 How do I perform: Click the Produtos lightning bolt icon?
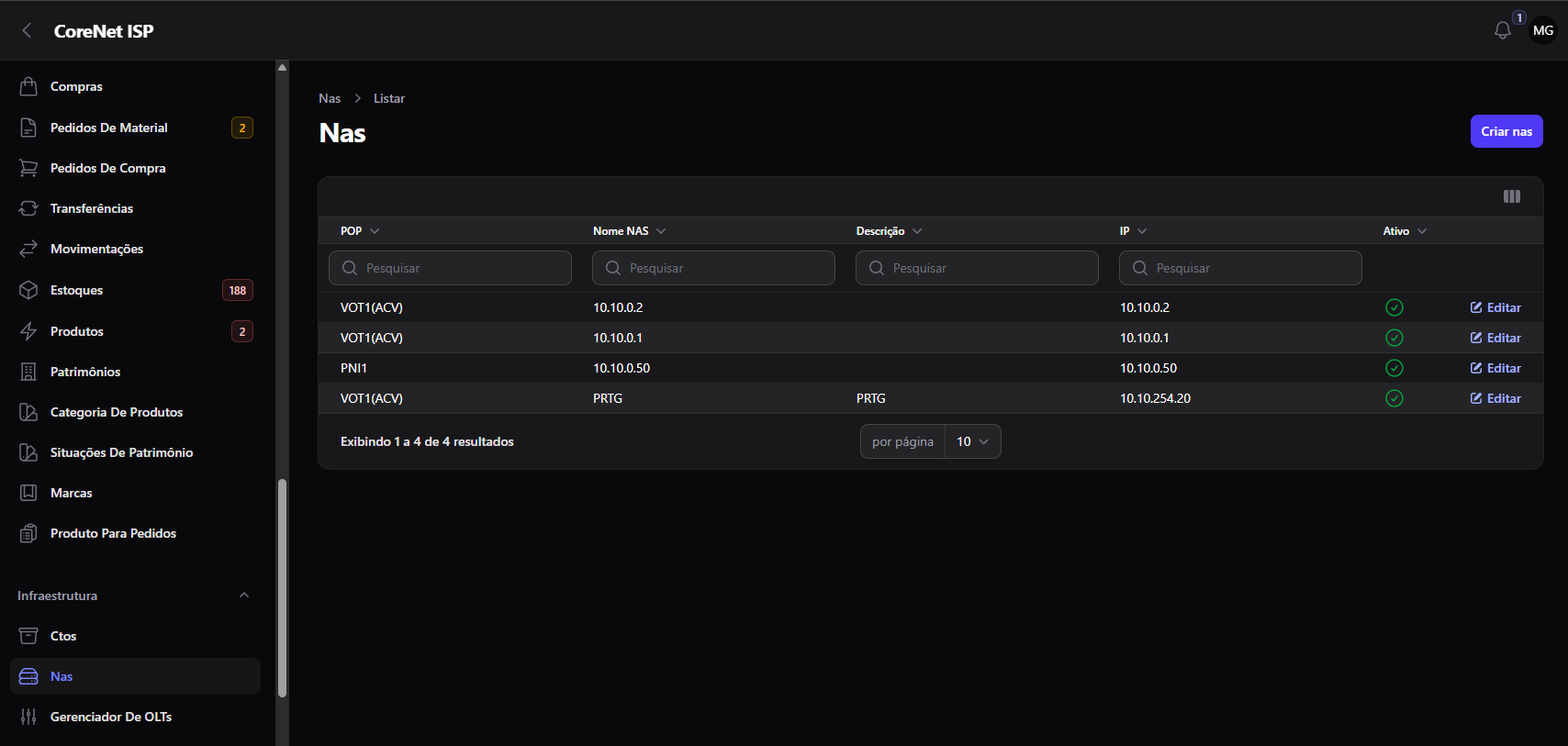coord(28,331)
